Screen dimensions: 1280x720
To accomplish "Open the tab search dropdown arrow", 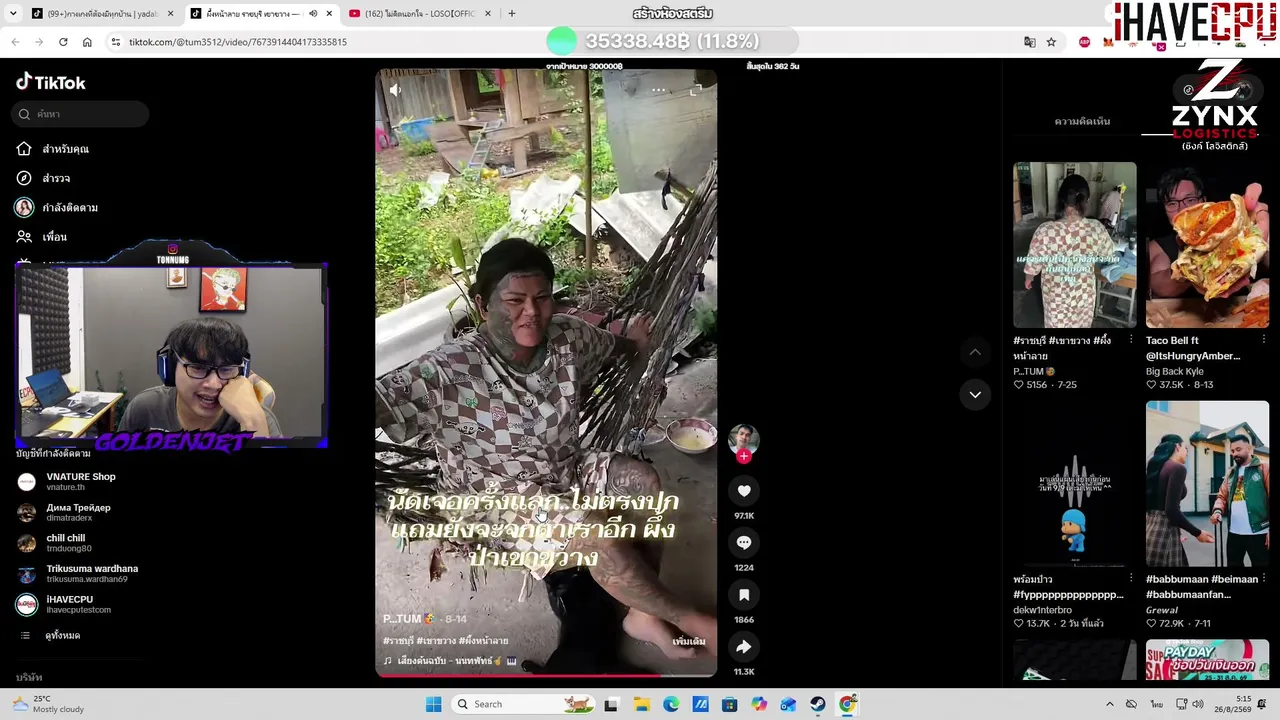I will [12, 14].
